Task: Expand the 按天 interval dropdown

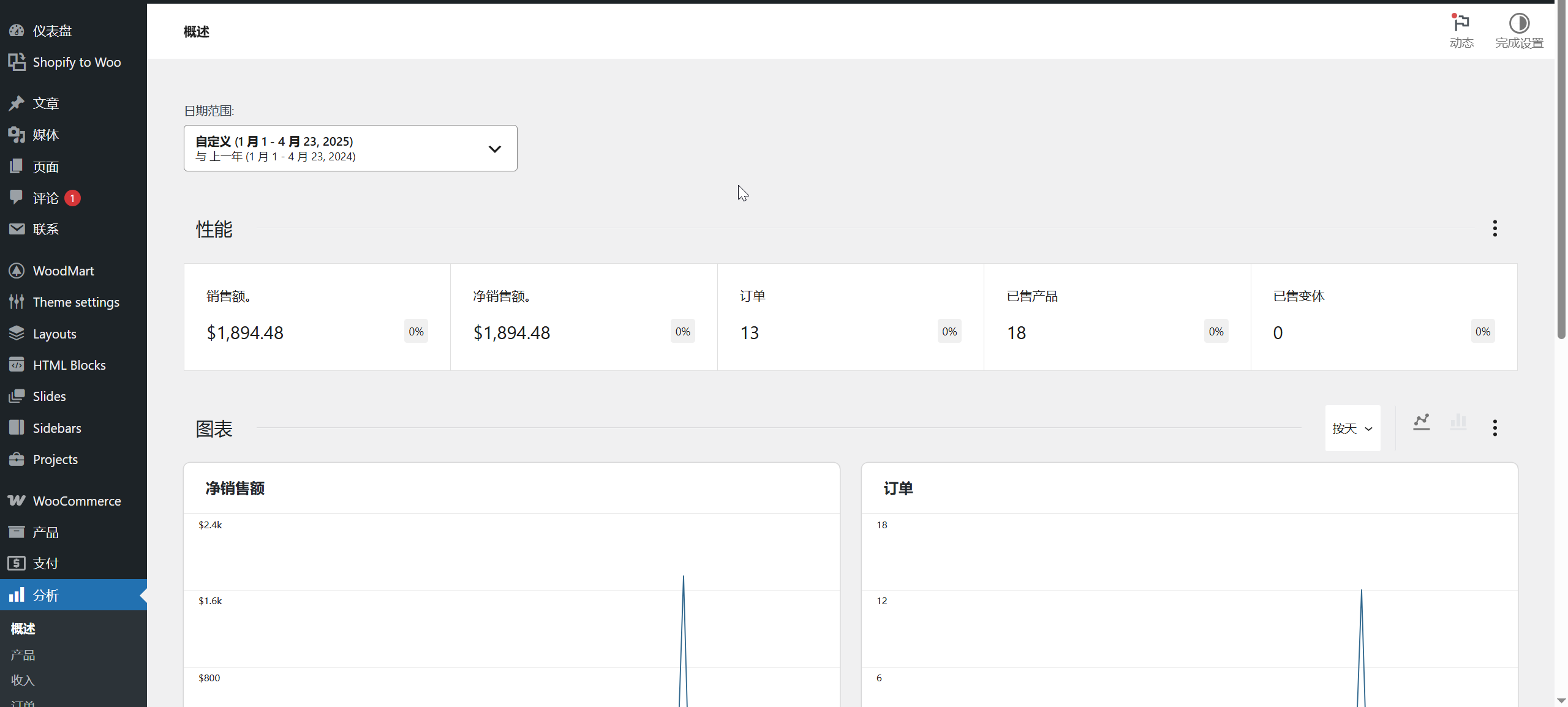Action: [x=1353, y=428]
